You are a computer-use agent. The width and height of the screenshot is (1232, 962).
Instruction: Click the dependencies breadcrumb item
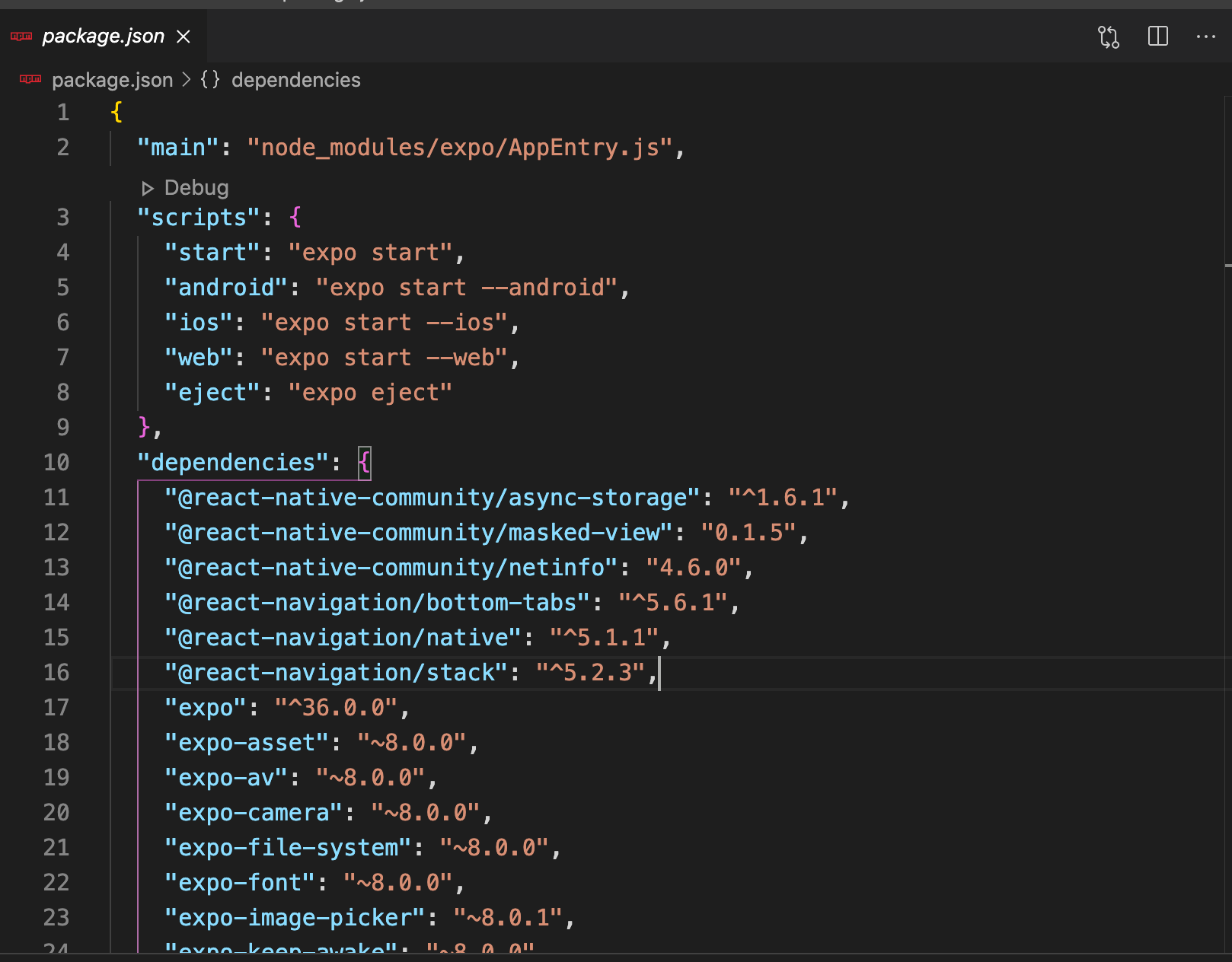click(x=296, y=80)
